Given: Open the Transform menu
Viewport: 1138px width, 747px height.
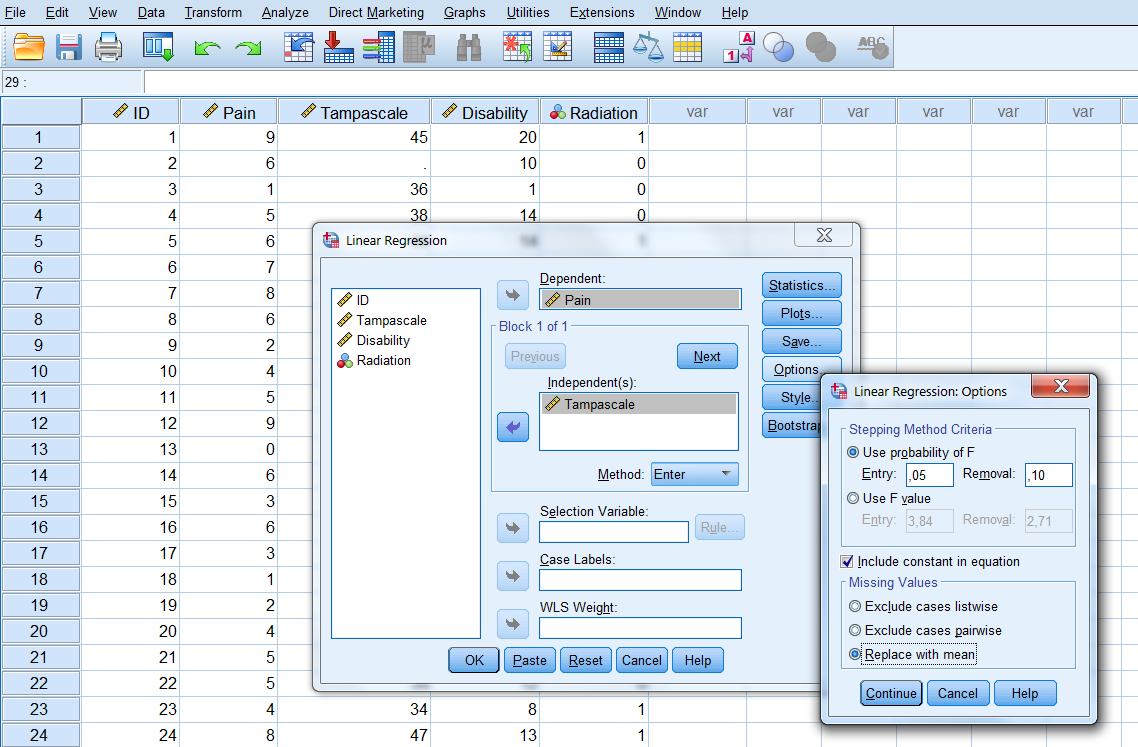Looking at the screenshot, I should tap(213, 13).
